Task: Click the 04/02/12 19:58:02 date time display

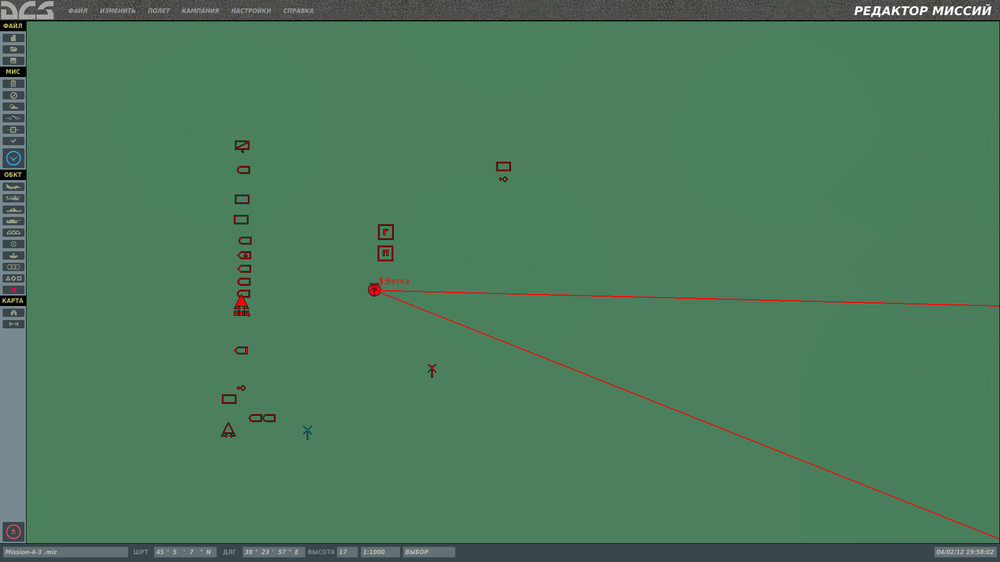Action: (964, 552)
